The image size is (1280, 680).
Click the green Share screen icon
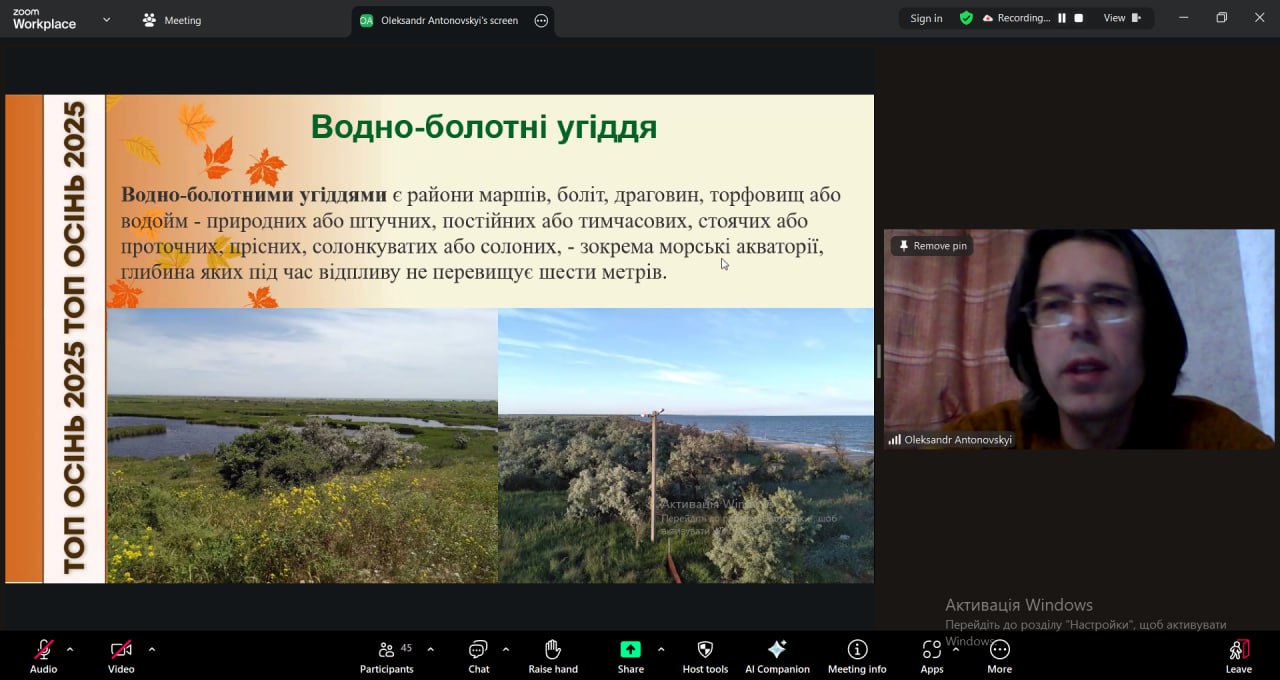[x=630, y=649]
